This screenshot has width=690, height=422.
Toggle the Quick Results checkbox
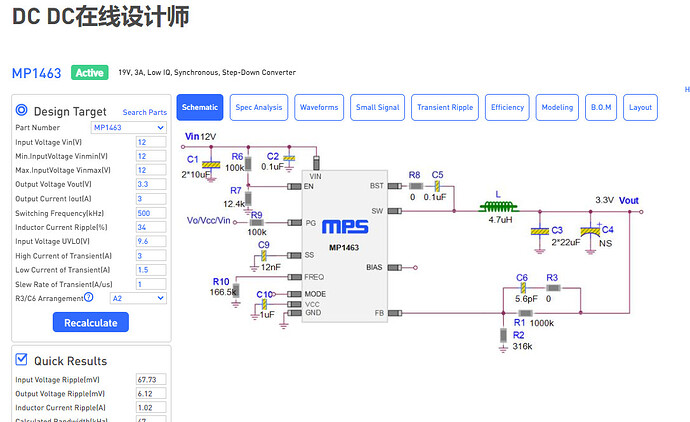(x=21, y=360)
